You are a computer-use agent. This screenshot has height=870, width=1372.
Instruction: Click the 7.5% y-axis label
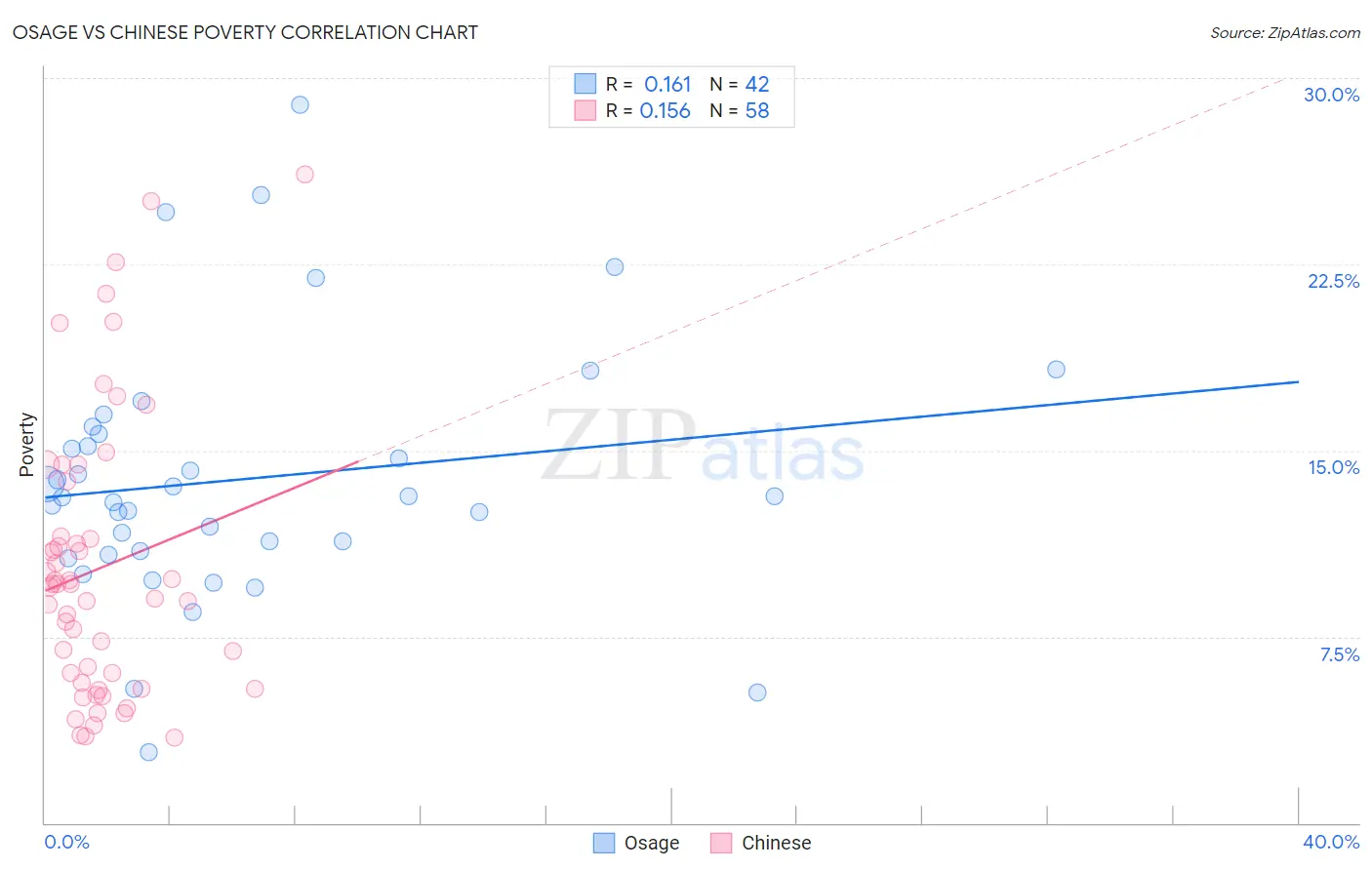click(1340, 654)
